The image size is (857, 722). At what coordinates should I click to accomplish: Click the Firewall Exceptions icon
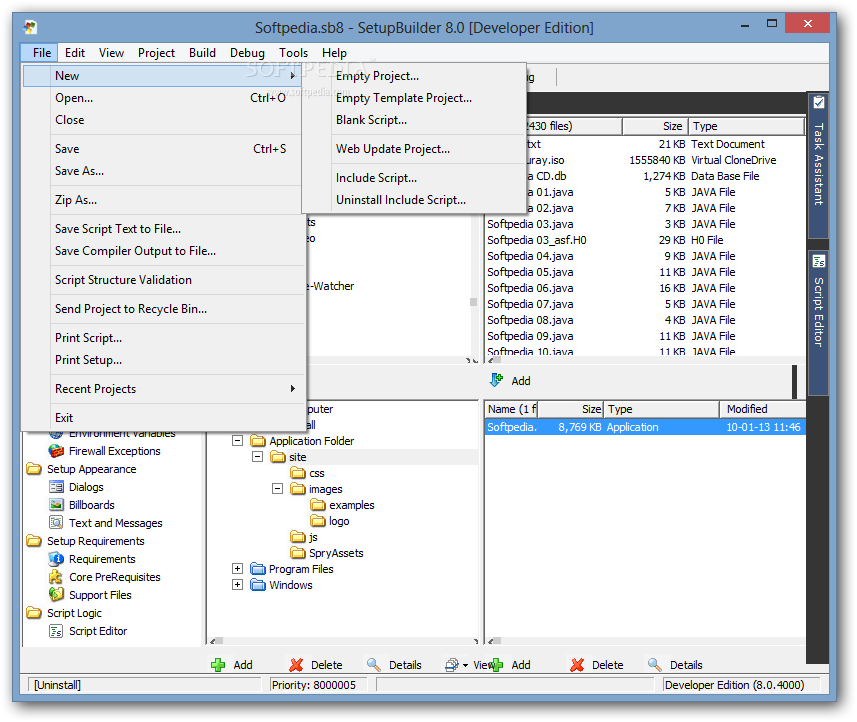click(x=56, y=451)
